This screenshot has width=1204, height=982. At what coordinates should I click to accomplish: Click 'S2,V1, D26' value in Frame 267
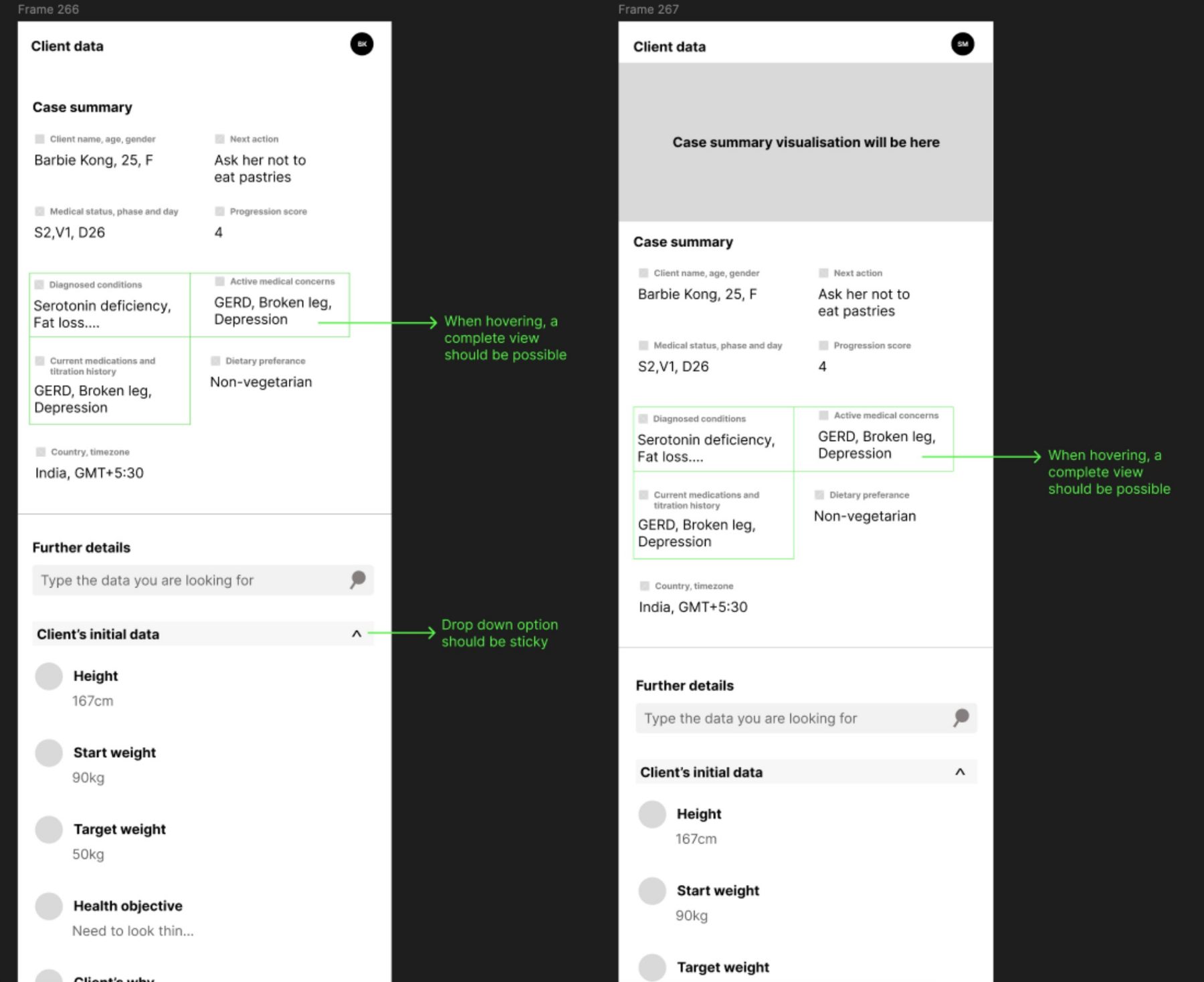[x=673, y=367]
